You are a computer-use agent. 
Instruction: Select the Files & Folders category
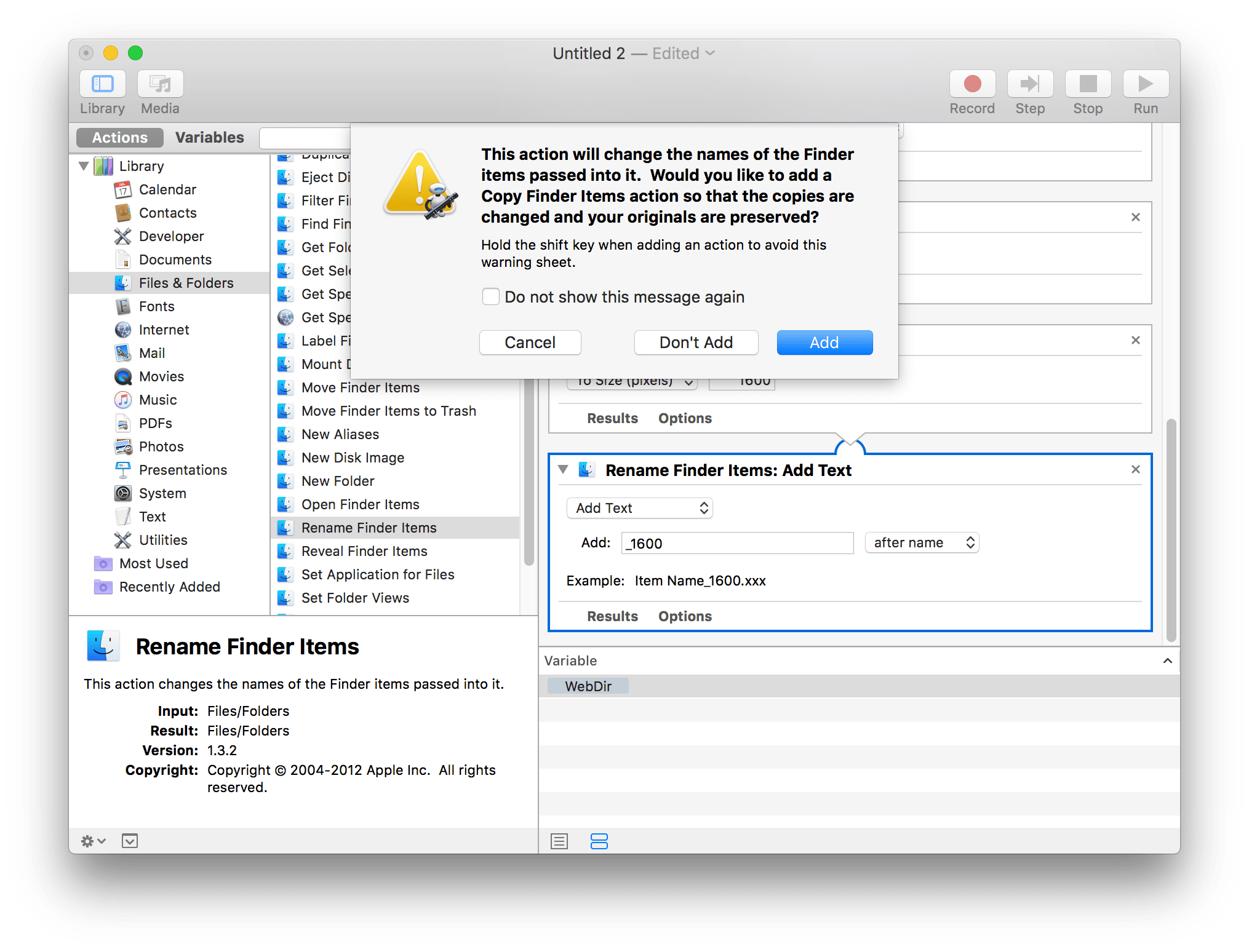click(186, 283)
